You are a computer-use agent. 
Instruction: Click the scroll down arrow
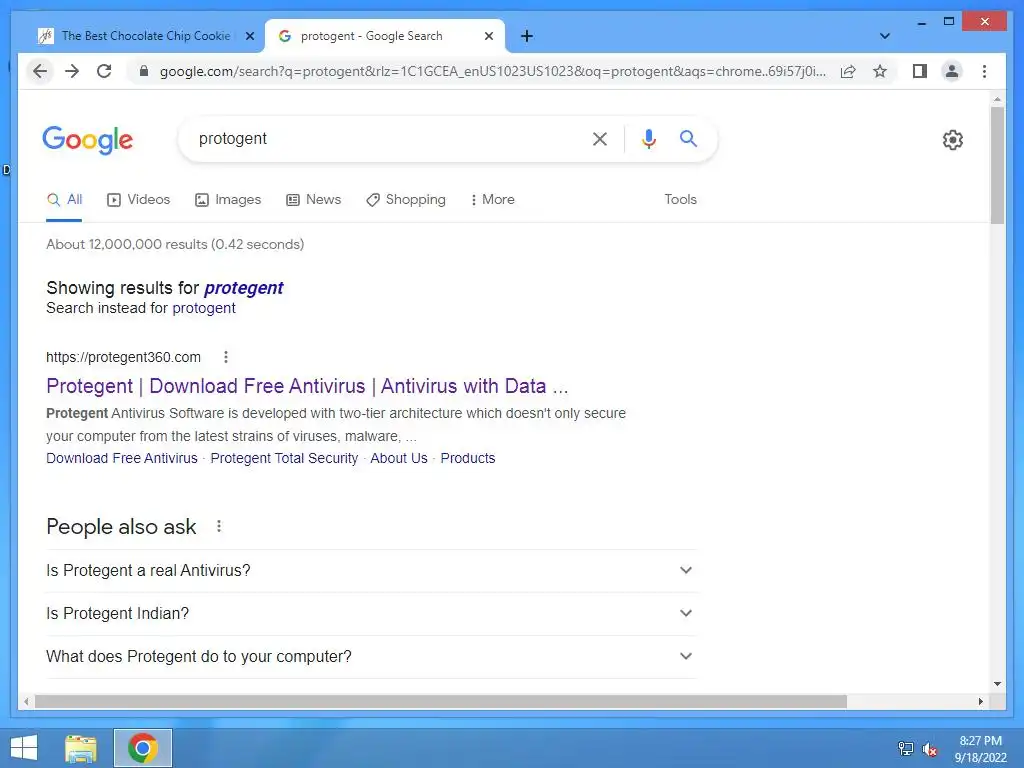997,684
